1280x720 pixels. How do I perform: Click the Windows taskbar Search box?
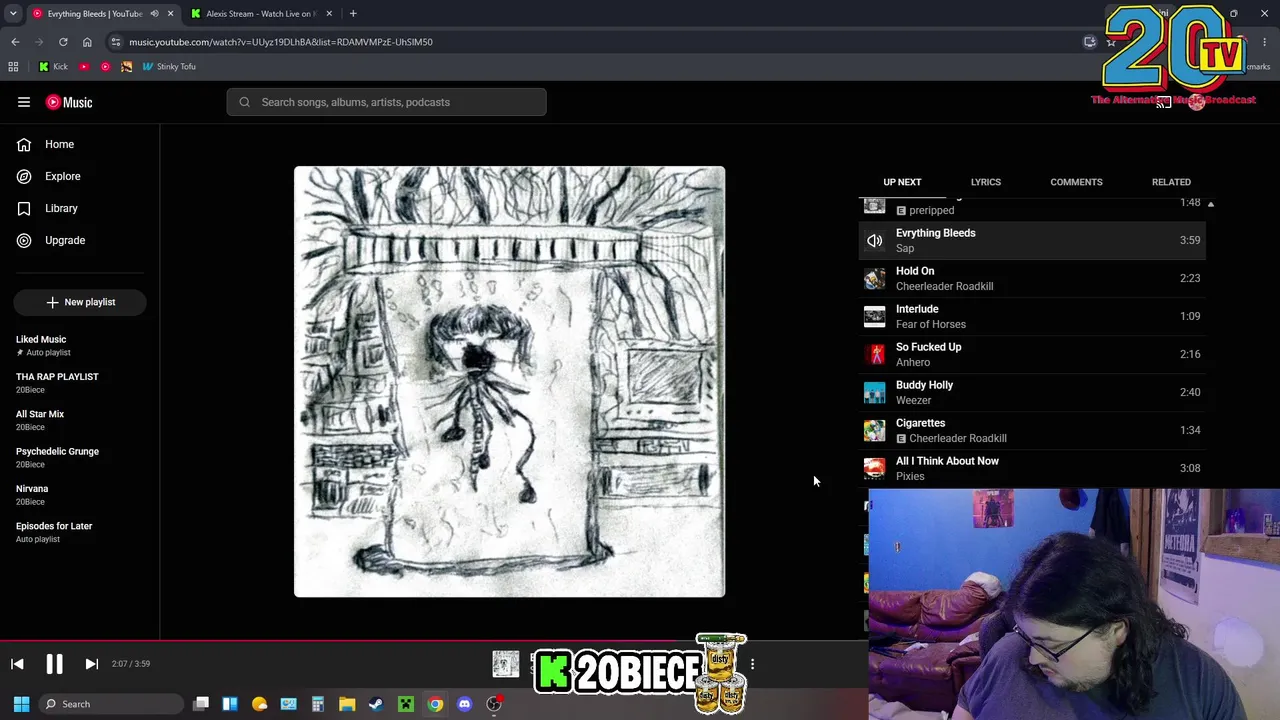[x=111, y=704]
